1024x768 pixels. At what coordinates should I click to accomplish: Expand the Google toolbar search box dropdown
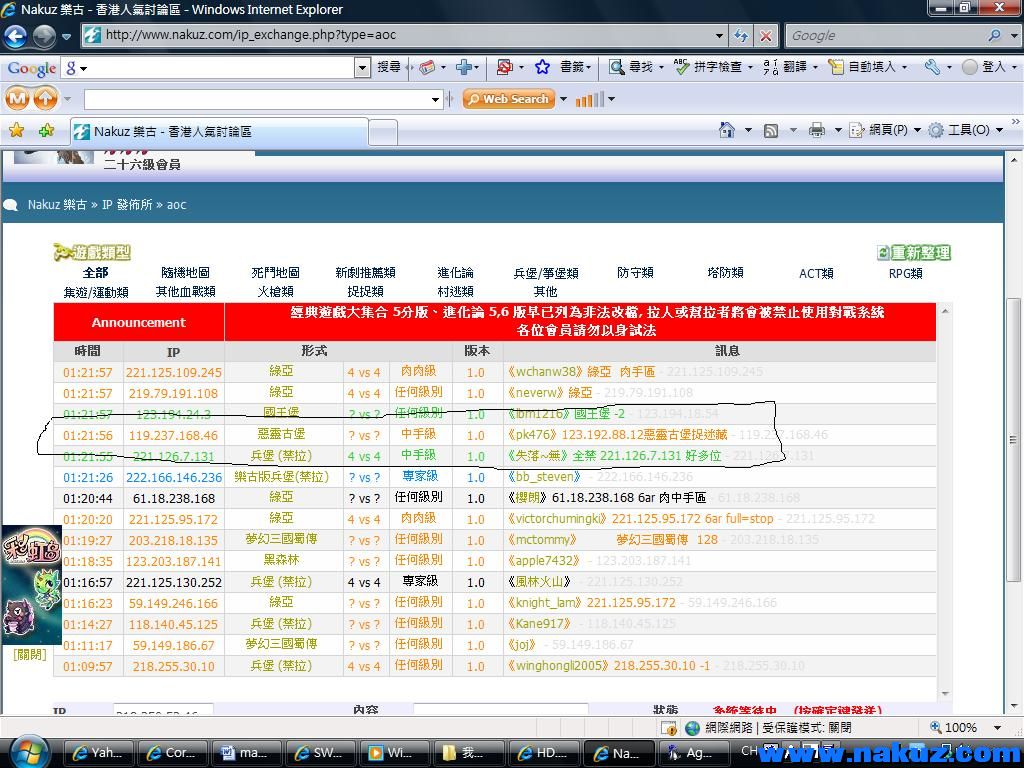pos(363,67)
